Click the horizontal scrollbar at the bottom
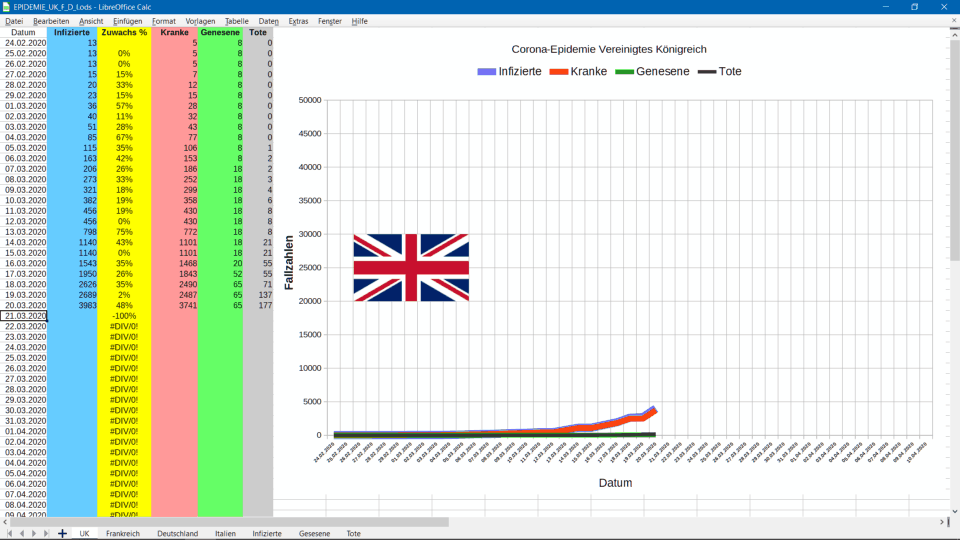The width and height of the screenshot is (960, 540). click(x=250, y=522)
